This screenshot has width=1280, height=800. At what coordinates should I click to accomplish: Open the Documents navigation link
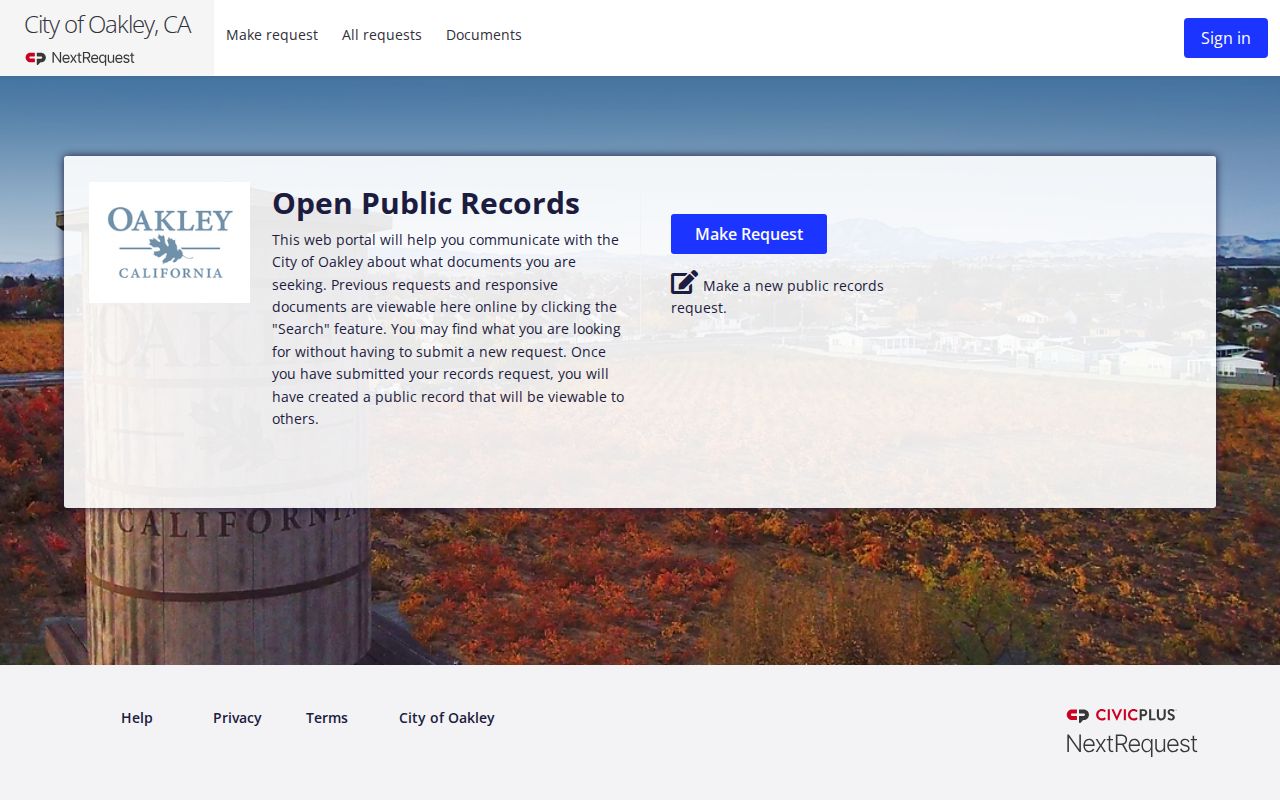coord(484,35)
